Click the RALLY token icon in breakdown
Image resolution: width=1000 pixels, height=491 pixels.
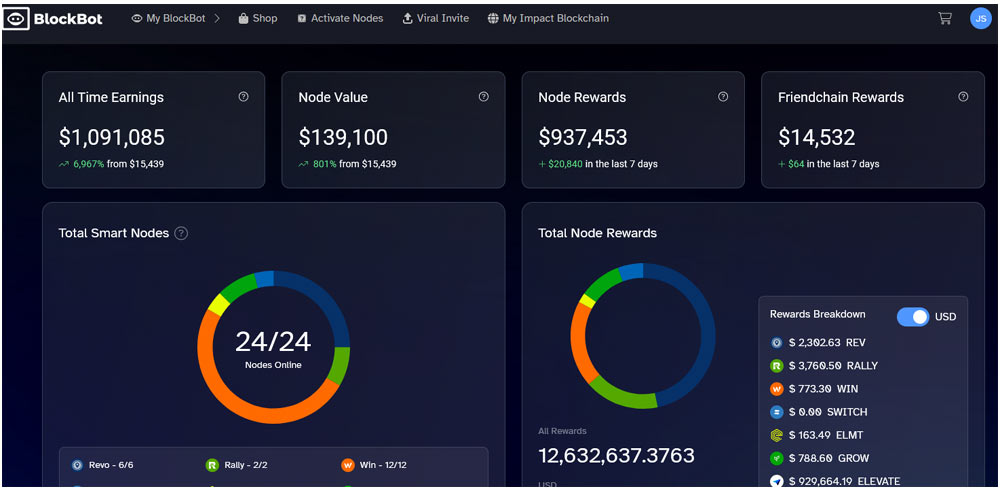[x=776, y=366]
